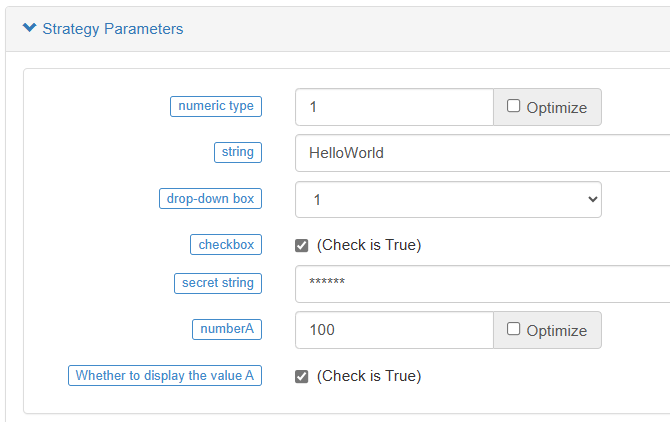The height and width of the screenshot is (422, 670).
Task: Click the secret string label tag
Action: point(218,283)
